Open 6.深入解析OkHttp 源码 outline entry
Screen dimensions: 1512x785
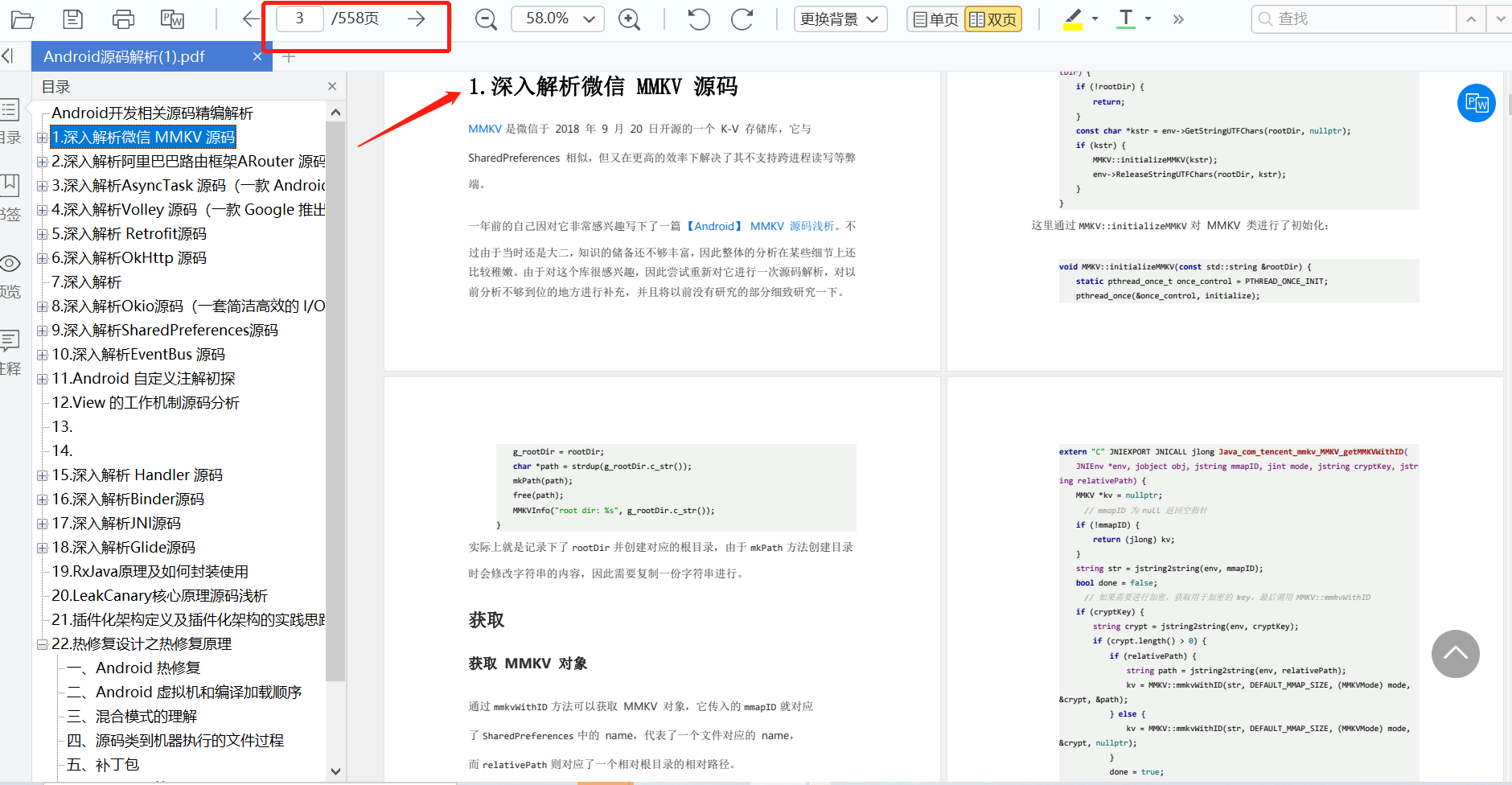(x=129, y=258)
